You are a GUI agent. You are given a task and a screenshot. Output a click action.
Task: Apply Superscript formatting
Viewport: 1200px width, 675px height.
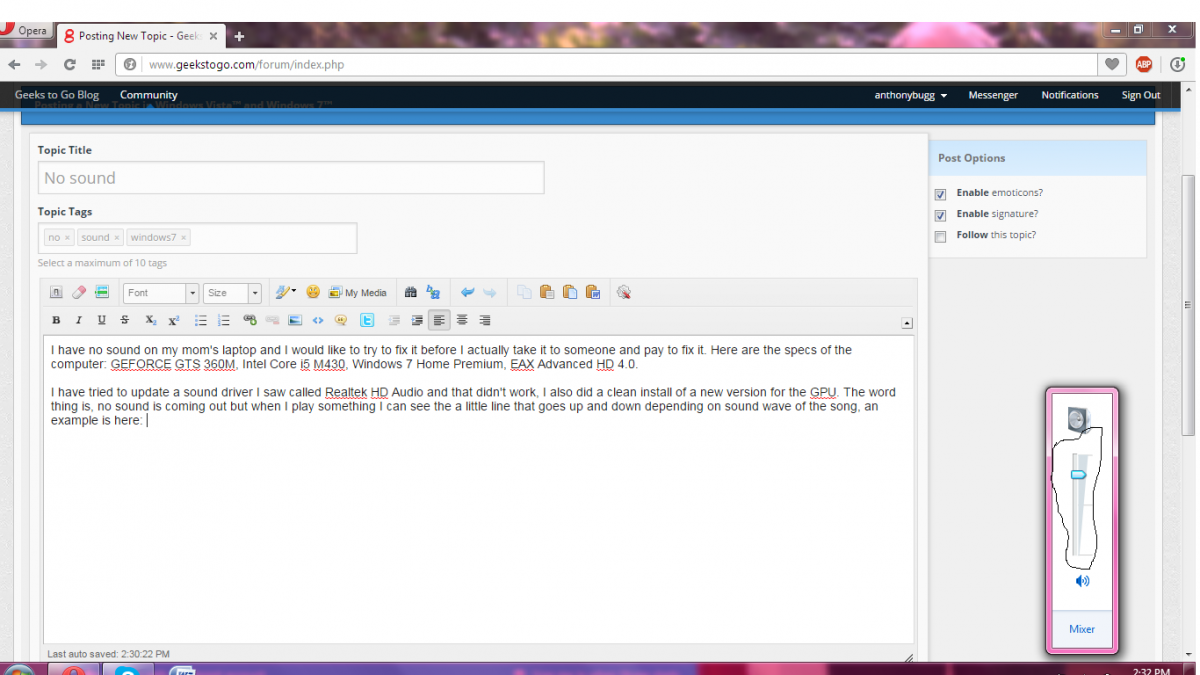pyautogui.click(x=173, y=321)
